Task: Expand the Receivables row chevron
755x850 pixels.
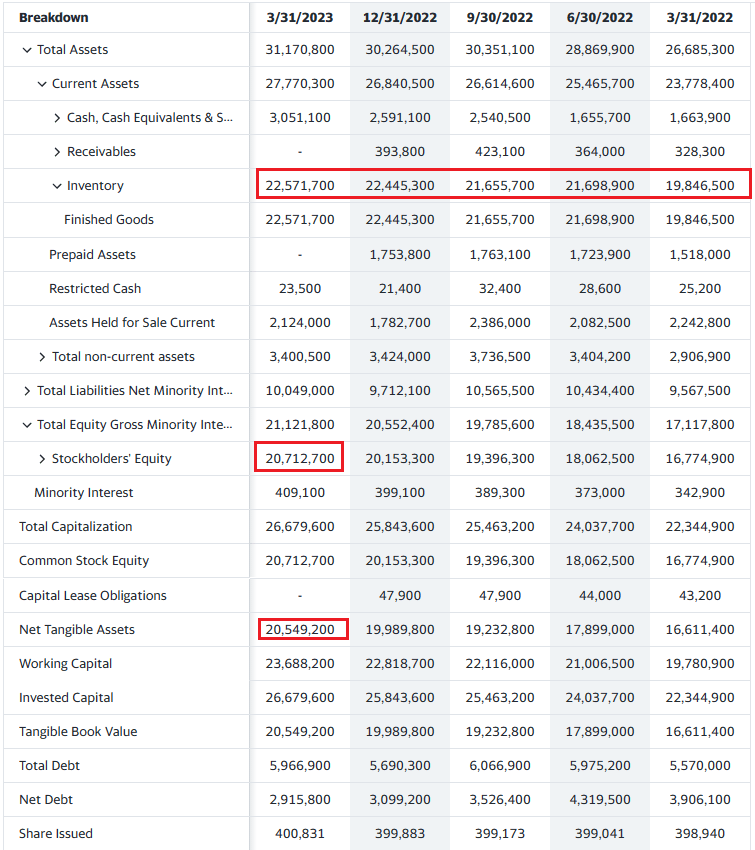Action: [57, 152]
